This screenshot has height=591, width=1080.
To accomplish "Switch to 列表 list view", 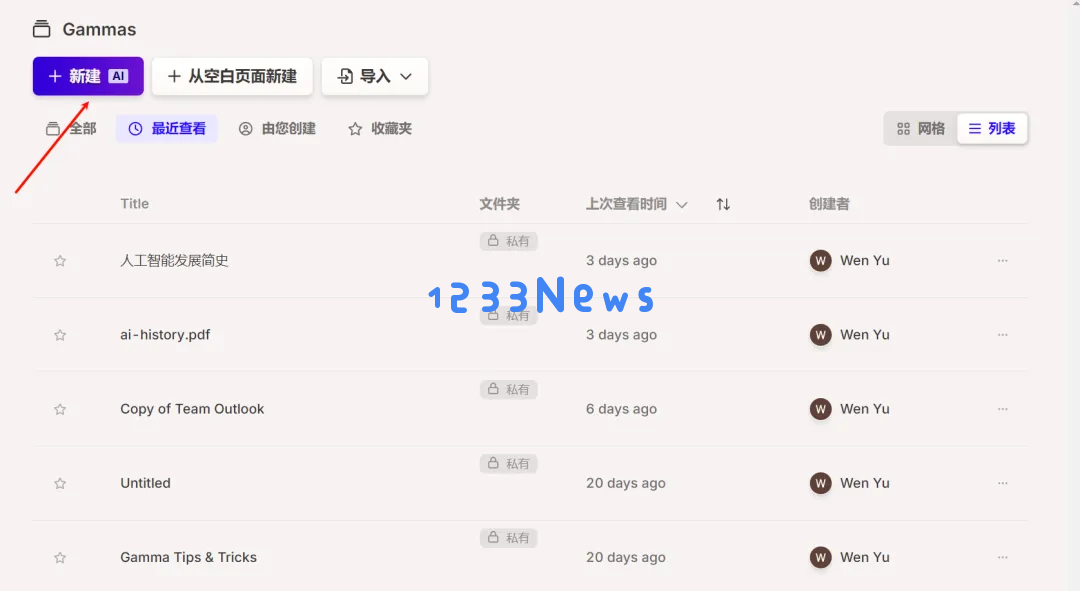I will pos(992,129).
